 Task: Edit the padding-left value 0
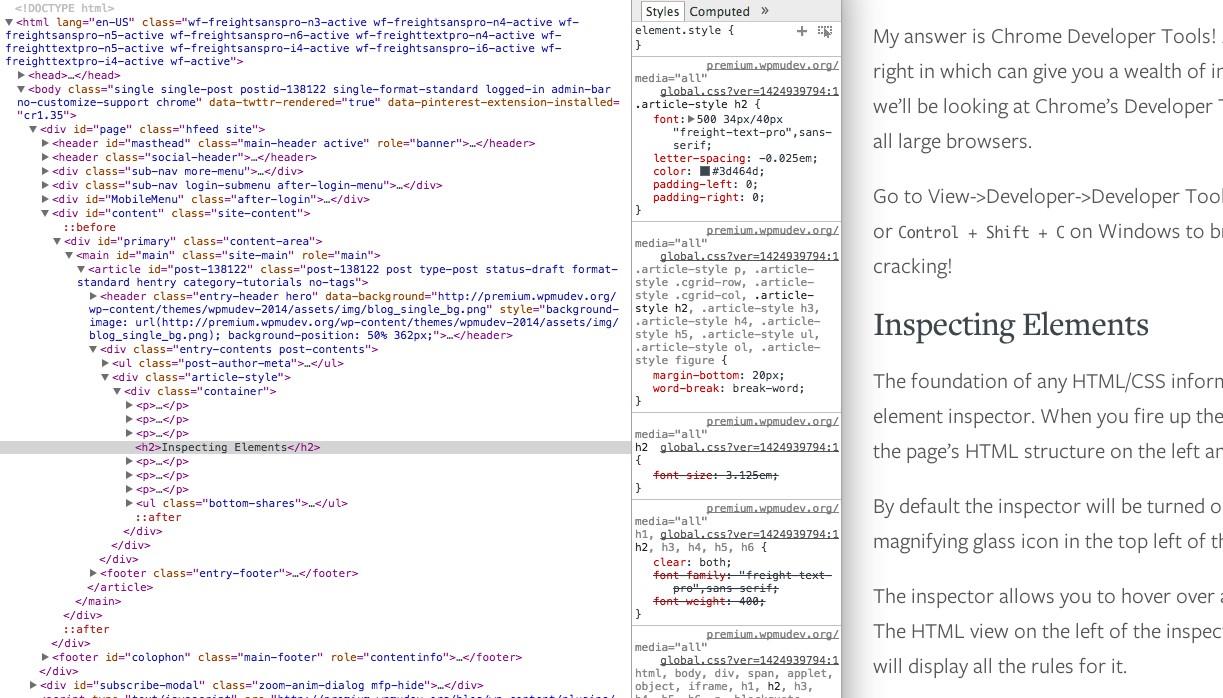751,185
